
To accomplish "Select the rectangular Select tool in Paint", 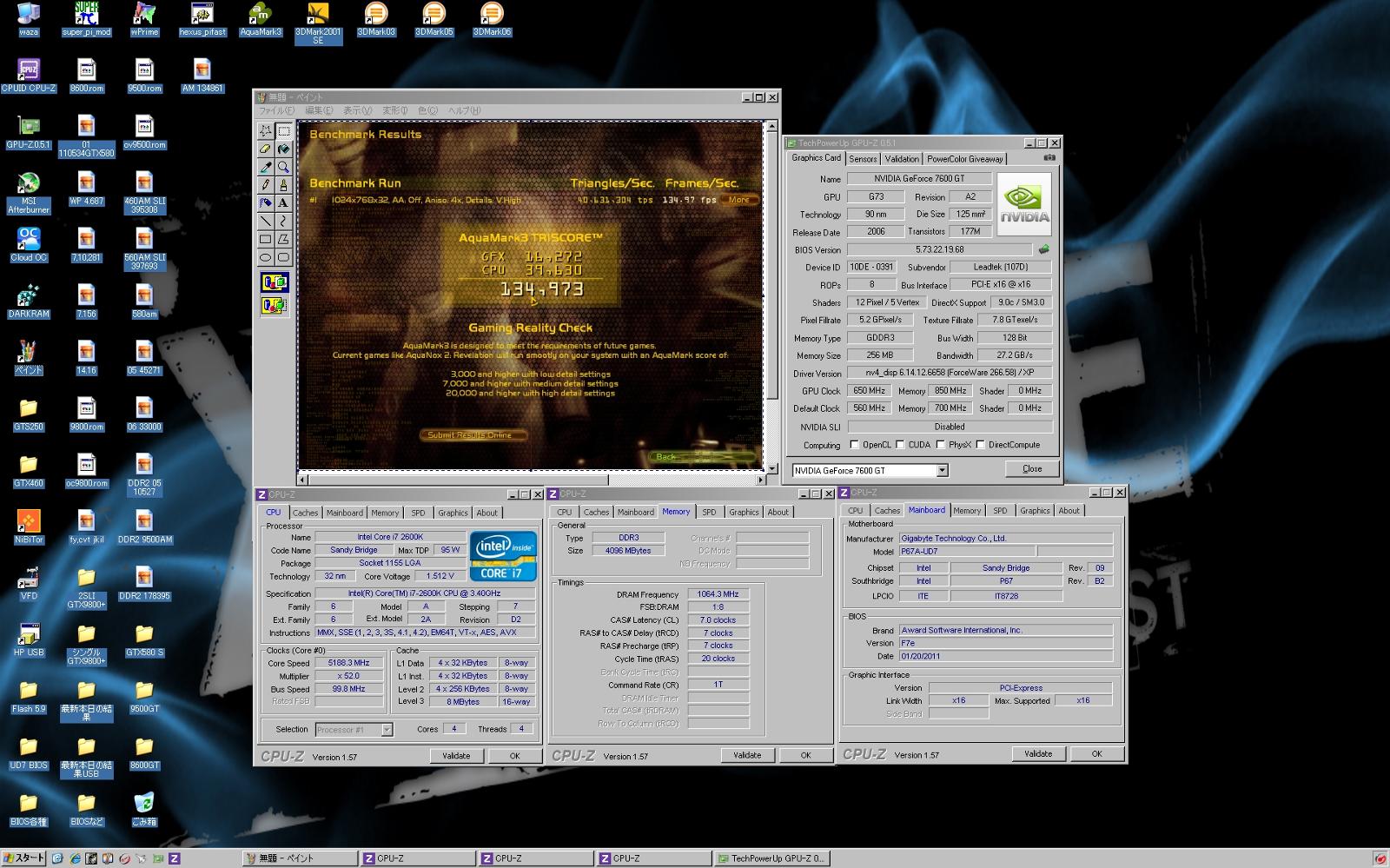I will pyautogui.click(x=283, y=130).
